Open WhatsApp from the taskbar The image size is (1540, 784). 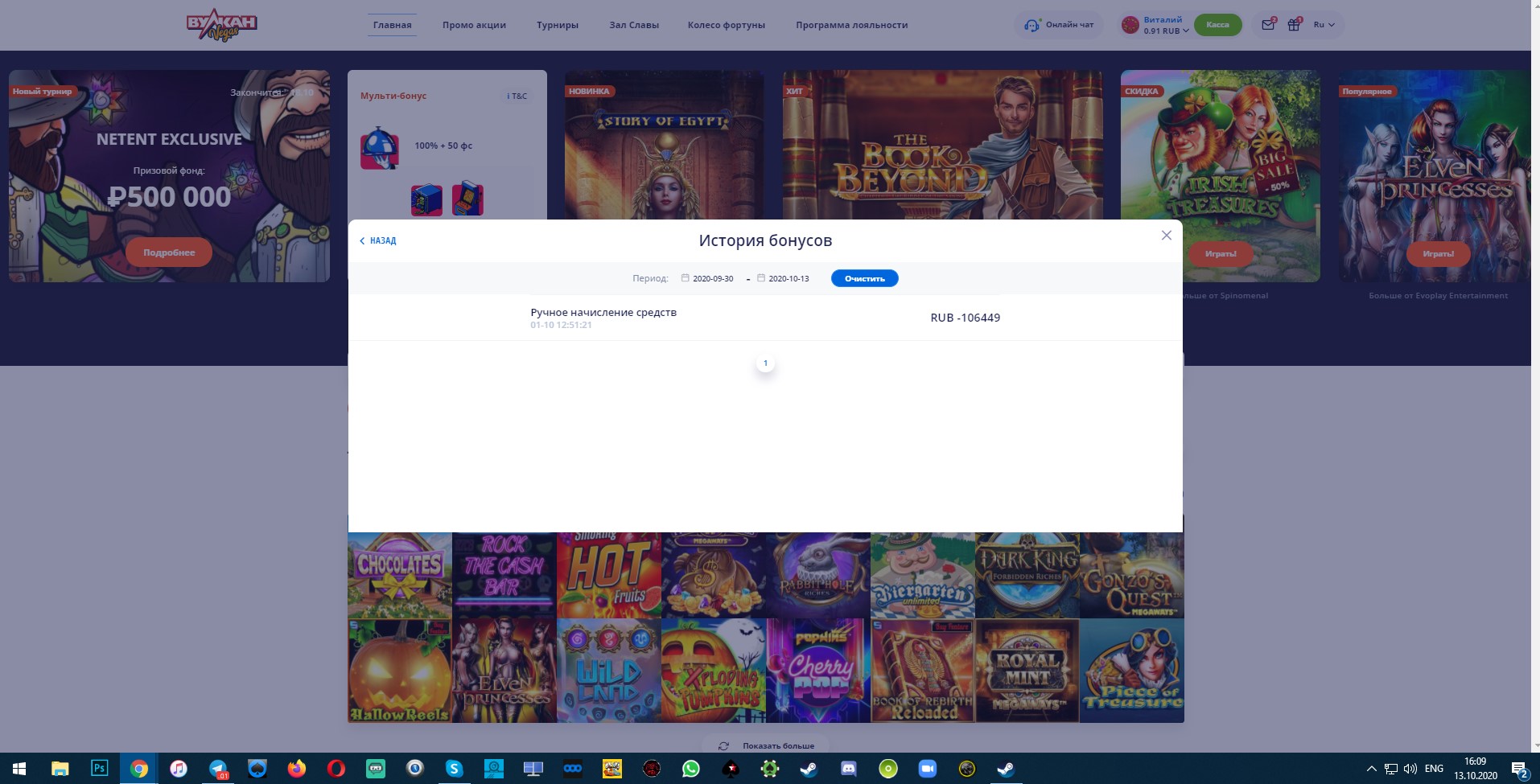click(x=691, y=769)
